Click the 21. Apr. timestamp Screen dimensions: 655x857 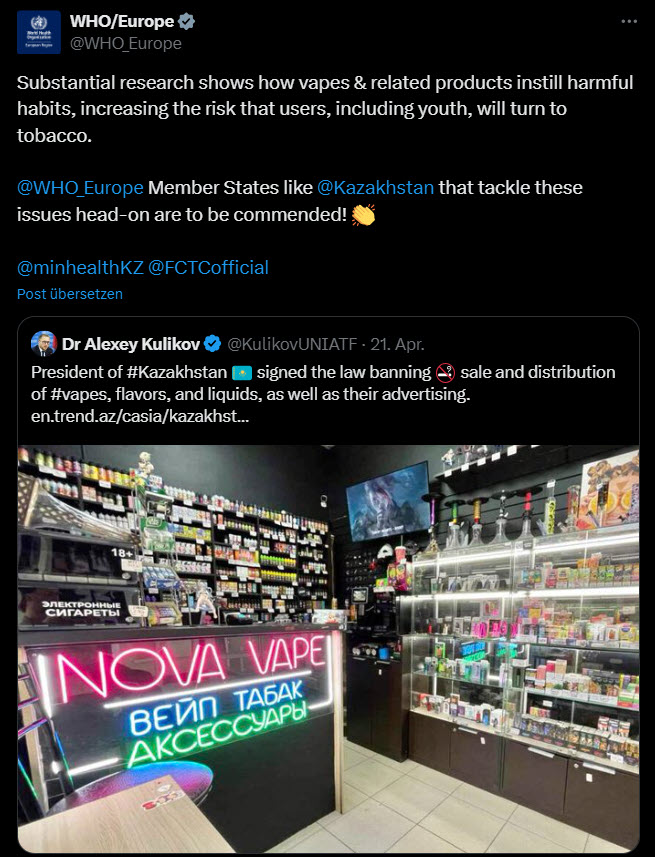click(x=397, y=344)
